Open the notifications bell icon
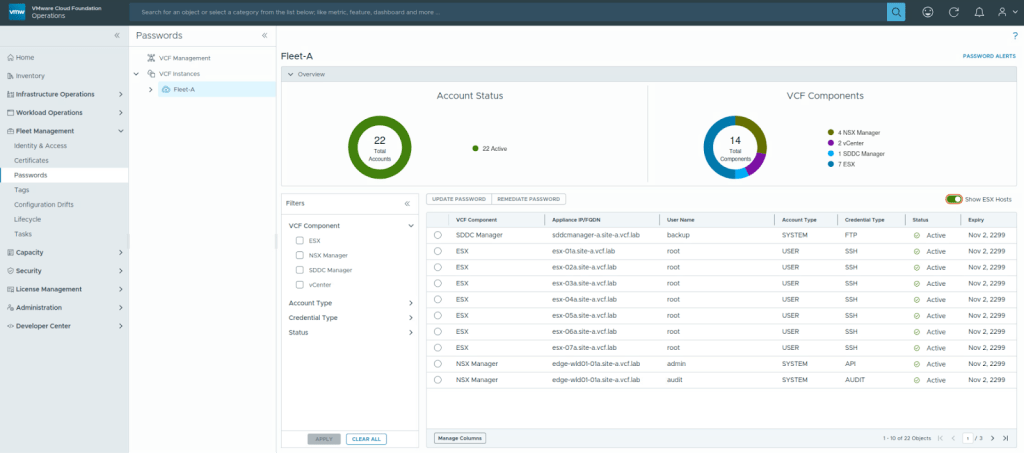 pos(979,12)
